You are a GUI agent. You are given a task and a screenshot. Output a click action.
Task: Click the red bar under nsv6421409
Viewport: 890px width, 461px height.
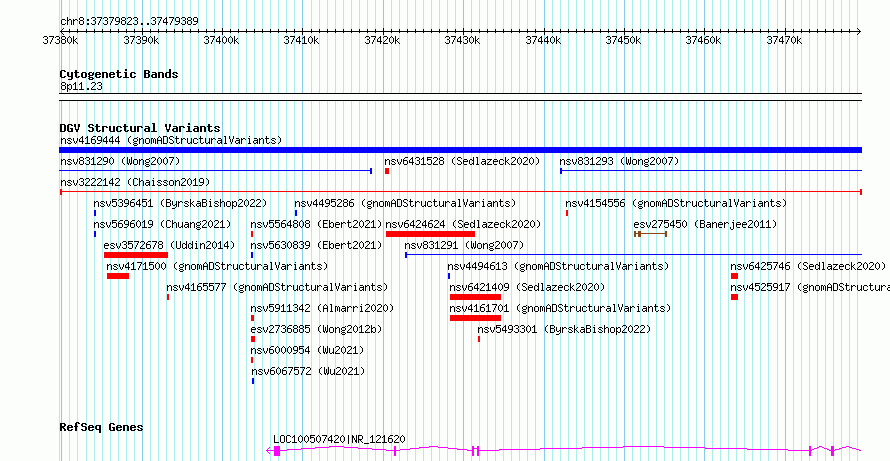tap(475, 297)
